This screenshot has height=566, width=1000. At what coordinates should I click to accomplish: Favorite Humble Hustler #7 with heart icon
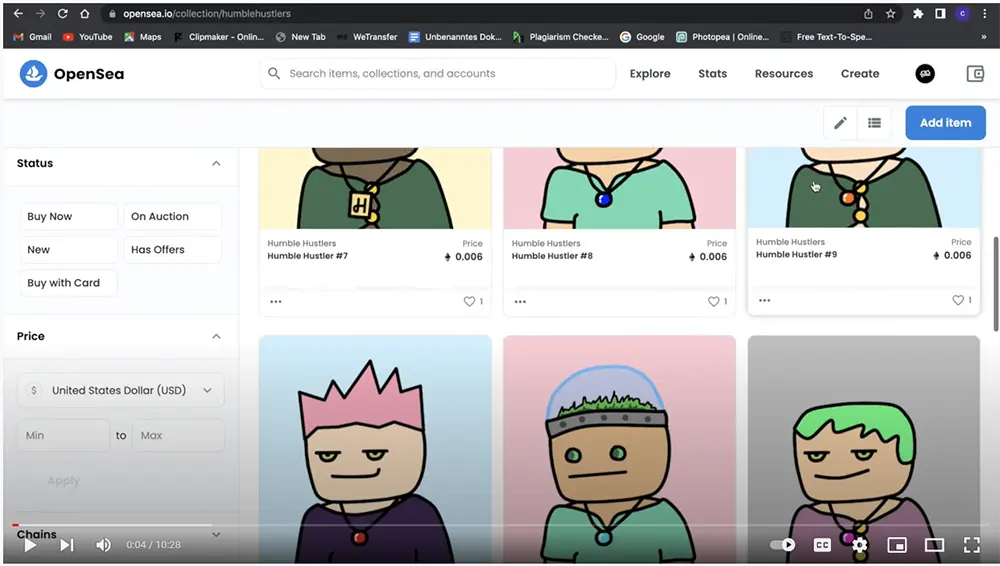[469, 301]
